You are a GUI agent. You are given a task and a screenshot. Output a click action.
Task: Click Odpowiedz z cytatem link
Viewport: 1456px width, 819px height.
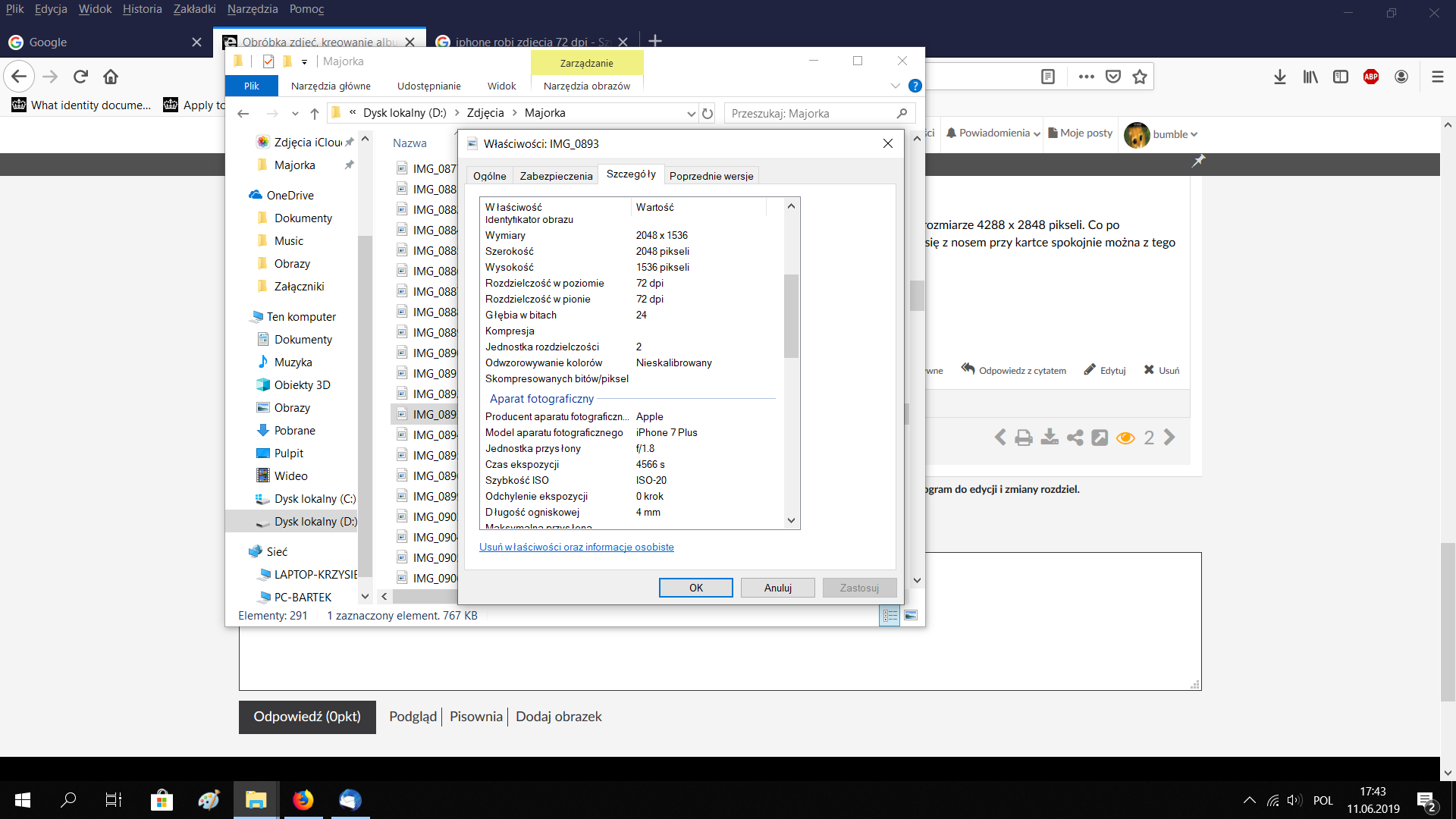tap(1014, 370)
